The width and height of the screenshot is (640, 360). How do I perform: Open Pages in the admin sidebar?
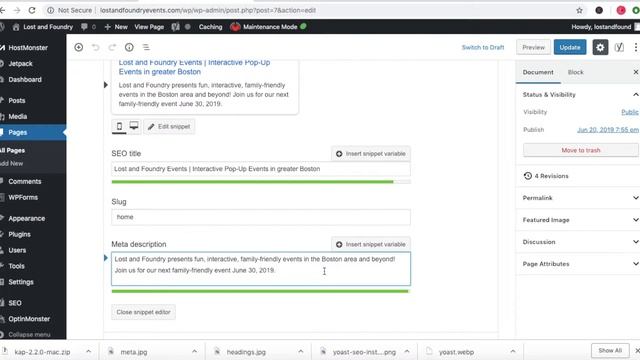18,132
